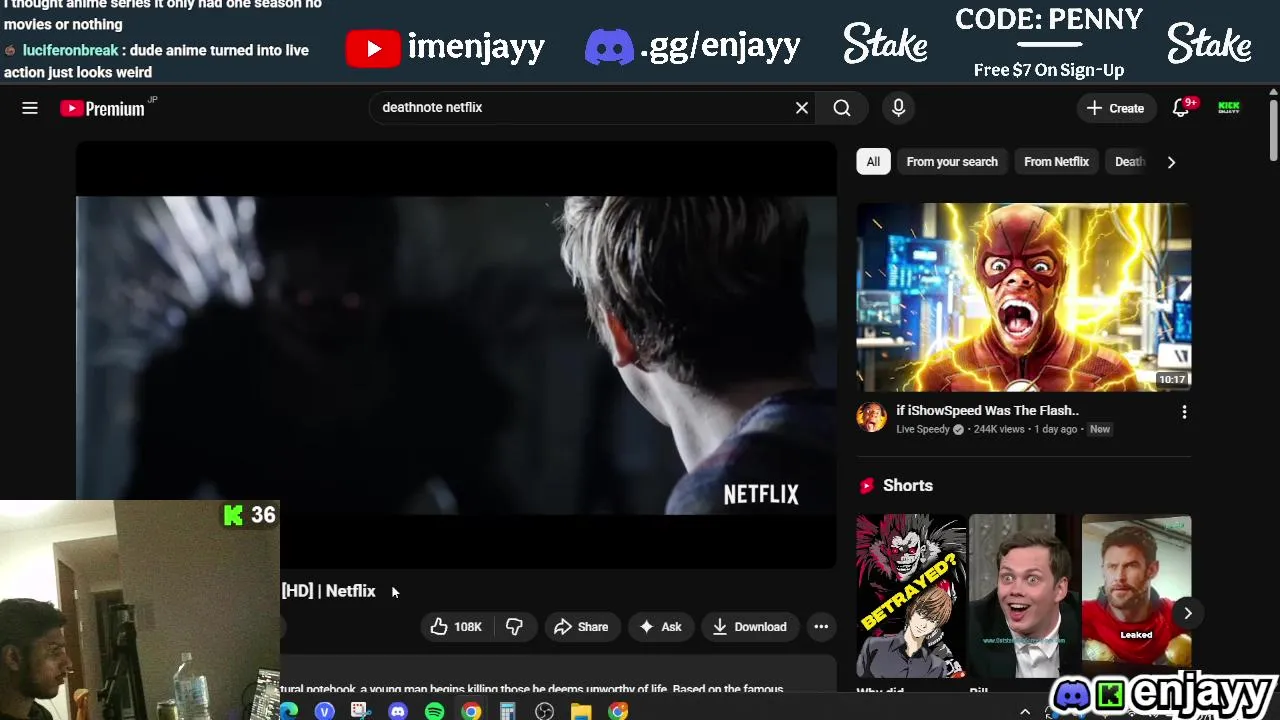Open the 'if iShowSpeed Was The Flash' title
This screenshot has width=1280, height=720.
(x=987, y=410)
